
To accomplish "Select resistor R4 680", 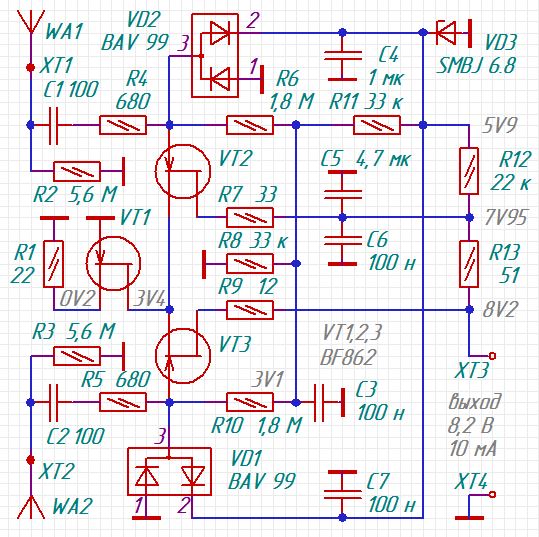I will (123, 125).
